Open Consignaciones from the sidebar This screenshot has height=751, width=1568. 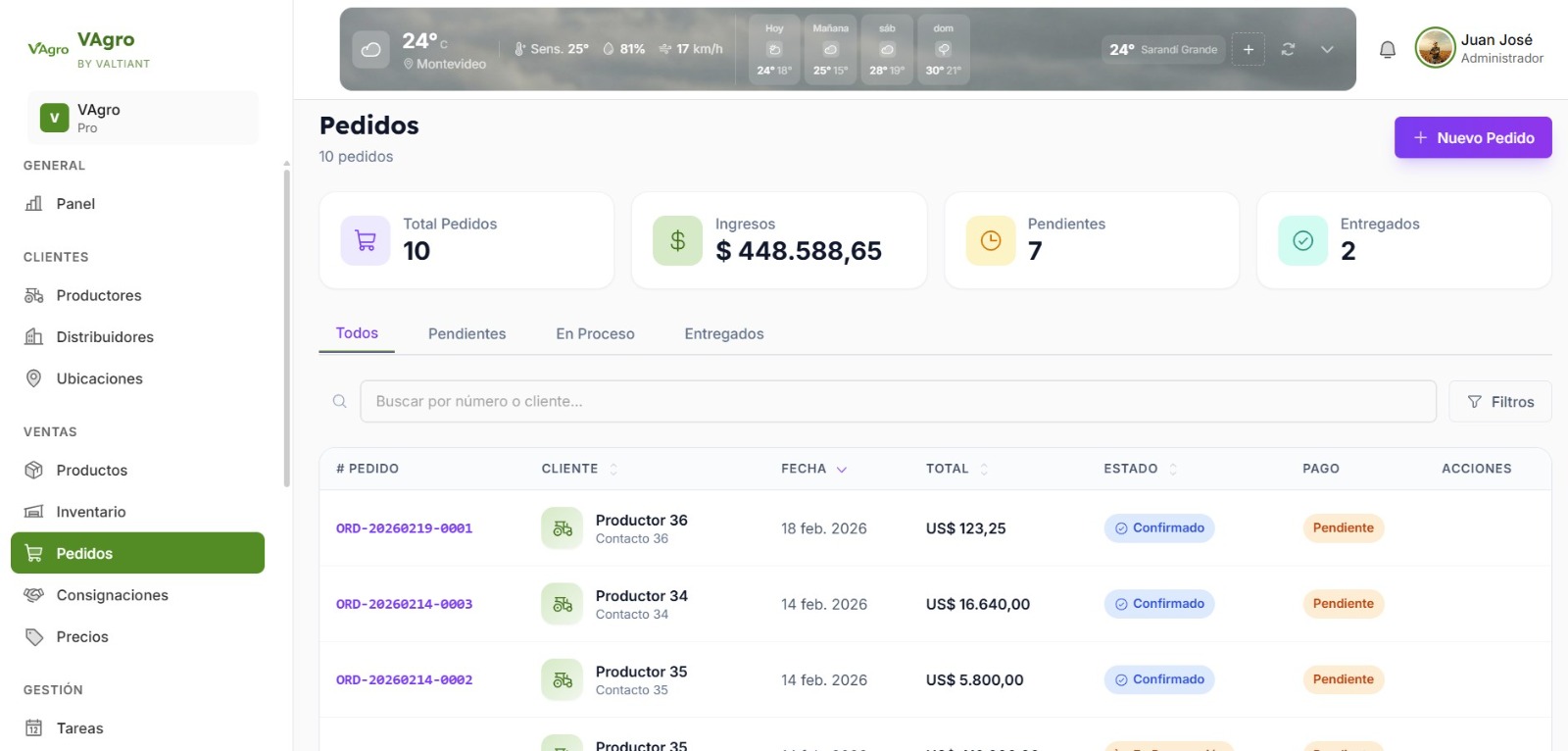[x=112, y=595]
